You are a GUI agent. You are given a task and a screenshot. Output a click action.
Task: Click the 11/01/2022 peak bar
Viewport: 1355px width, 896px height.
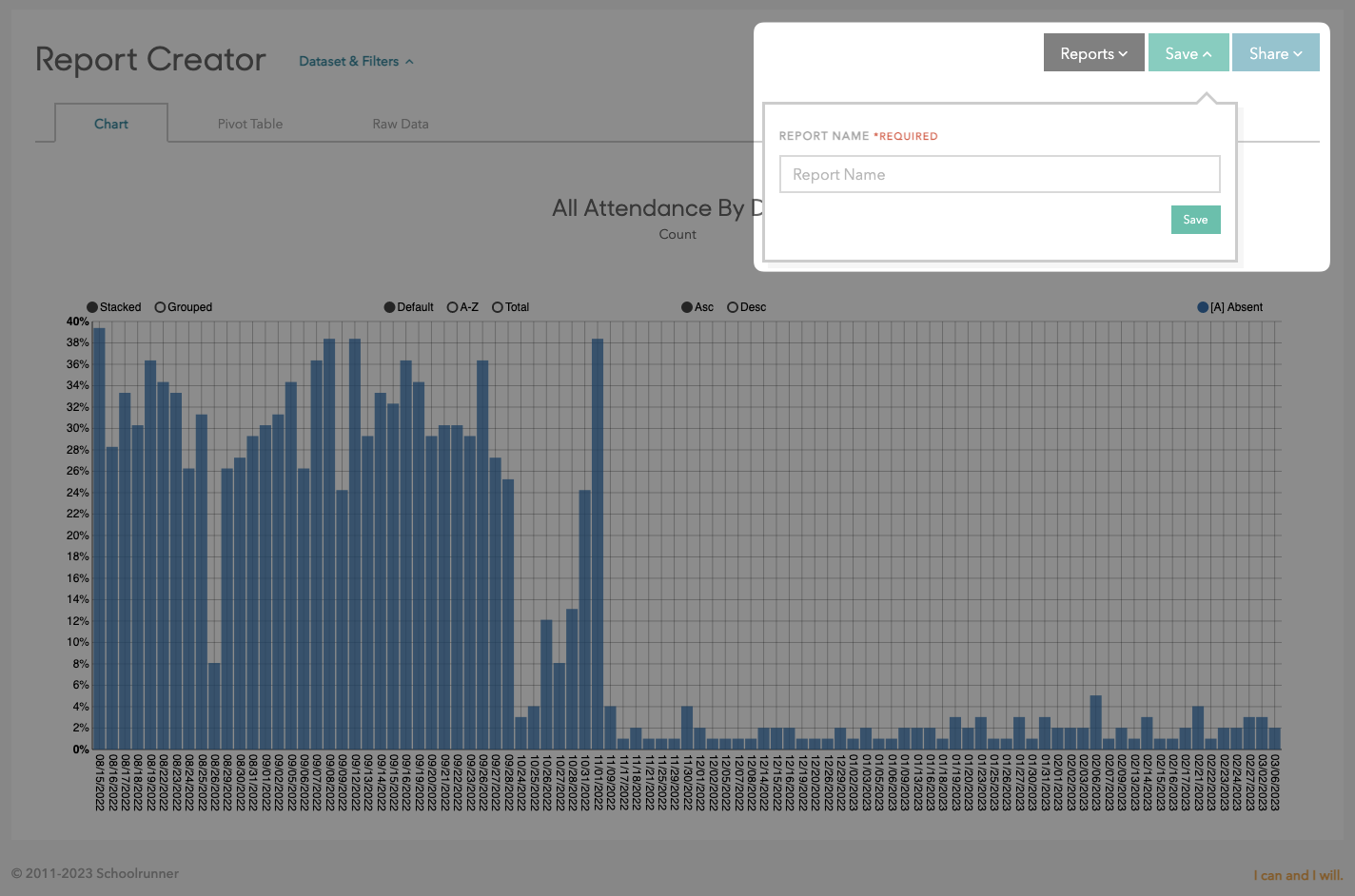pyautogui.click(x=598, y=542)
